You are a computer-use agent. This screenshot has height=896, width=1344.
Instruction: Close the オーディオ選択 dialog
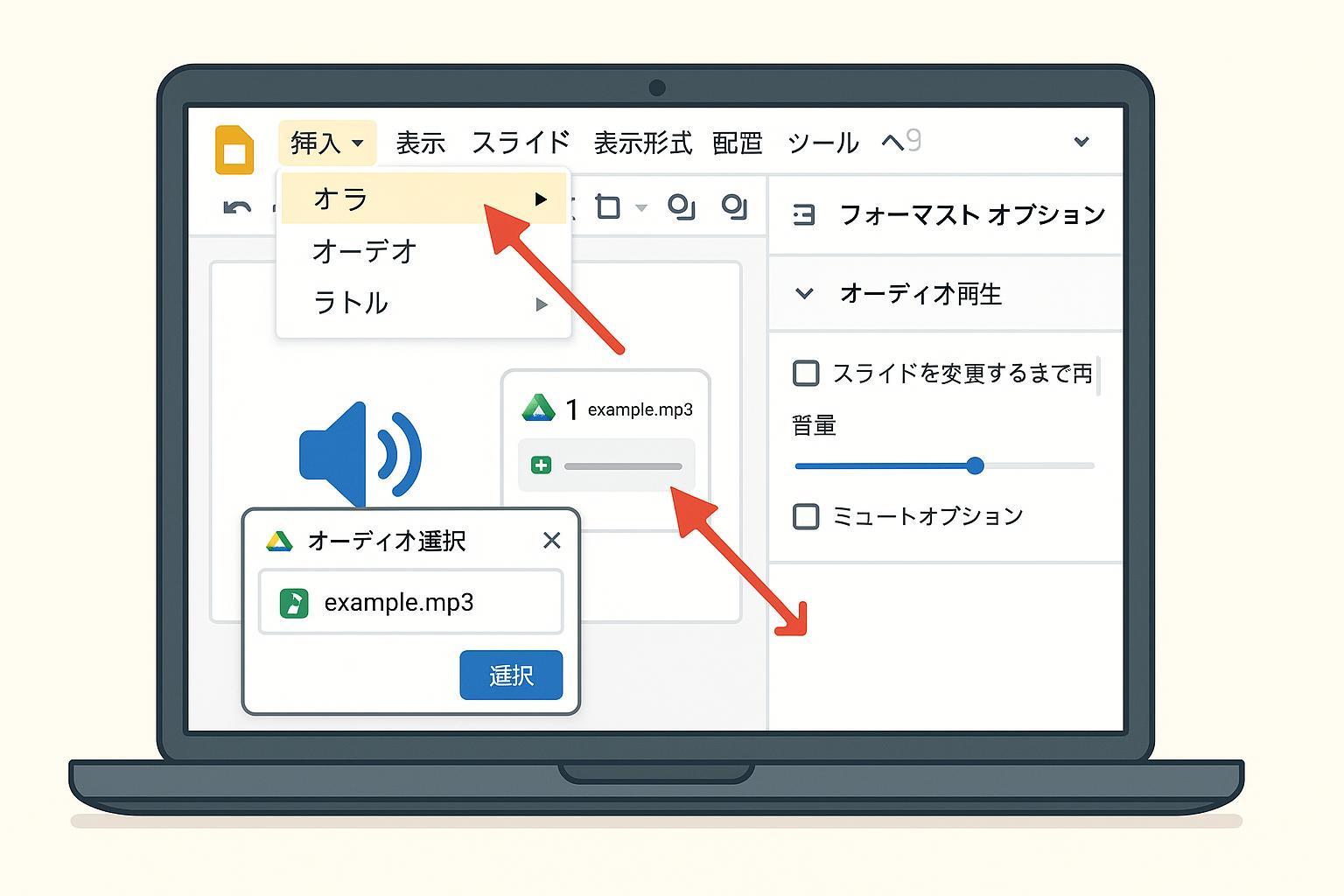(x=551, y=541)
